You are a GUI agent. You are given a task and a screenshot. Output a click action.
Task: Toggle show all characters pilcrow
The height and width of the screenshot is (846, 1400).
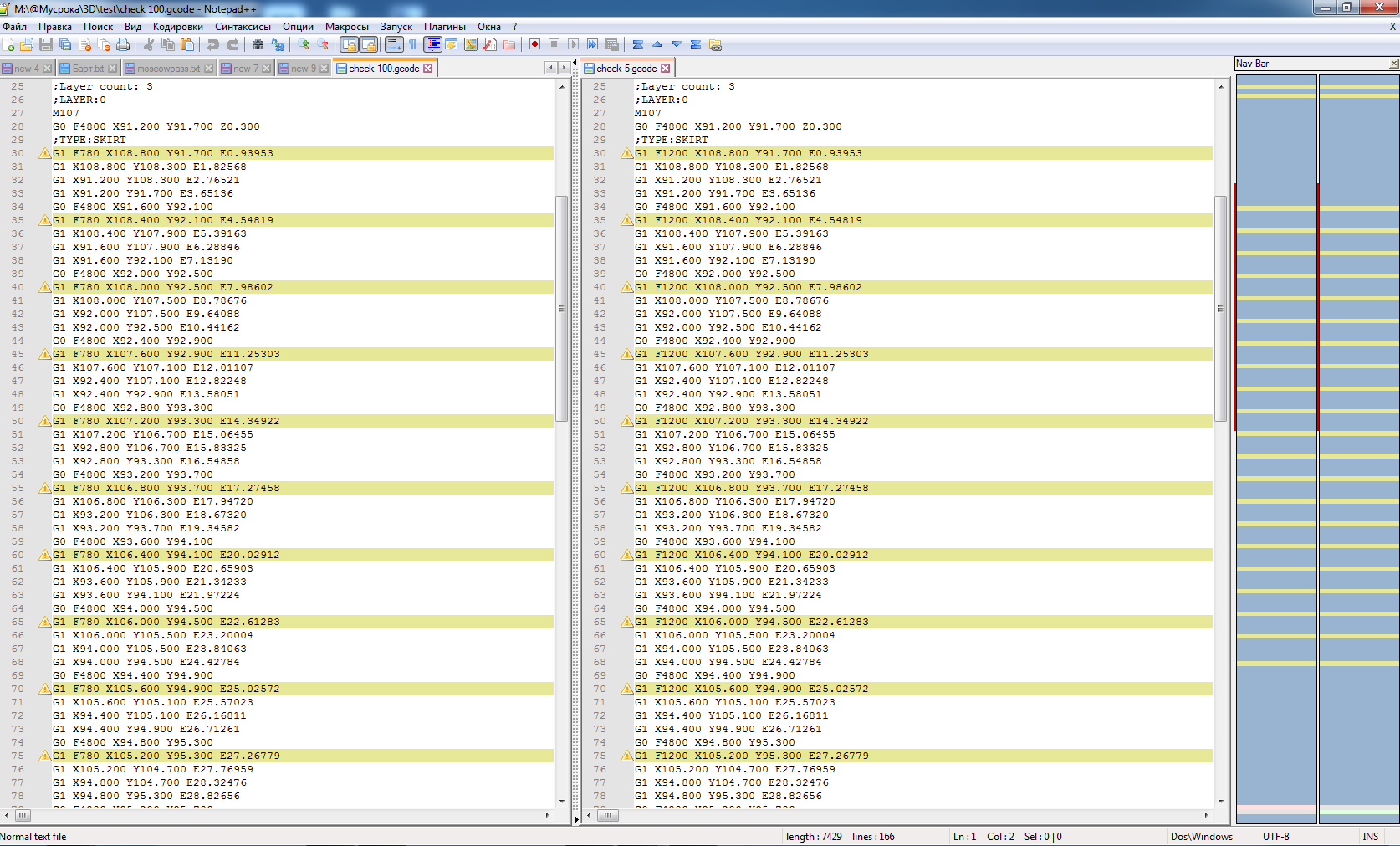tap(412, 45)
